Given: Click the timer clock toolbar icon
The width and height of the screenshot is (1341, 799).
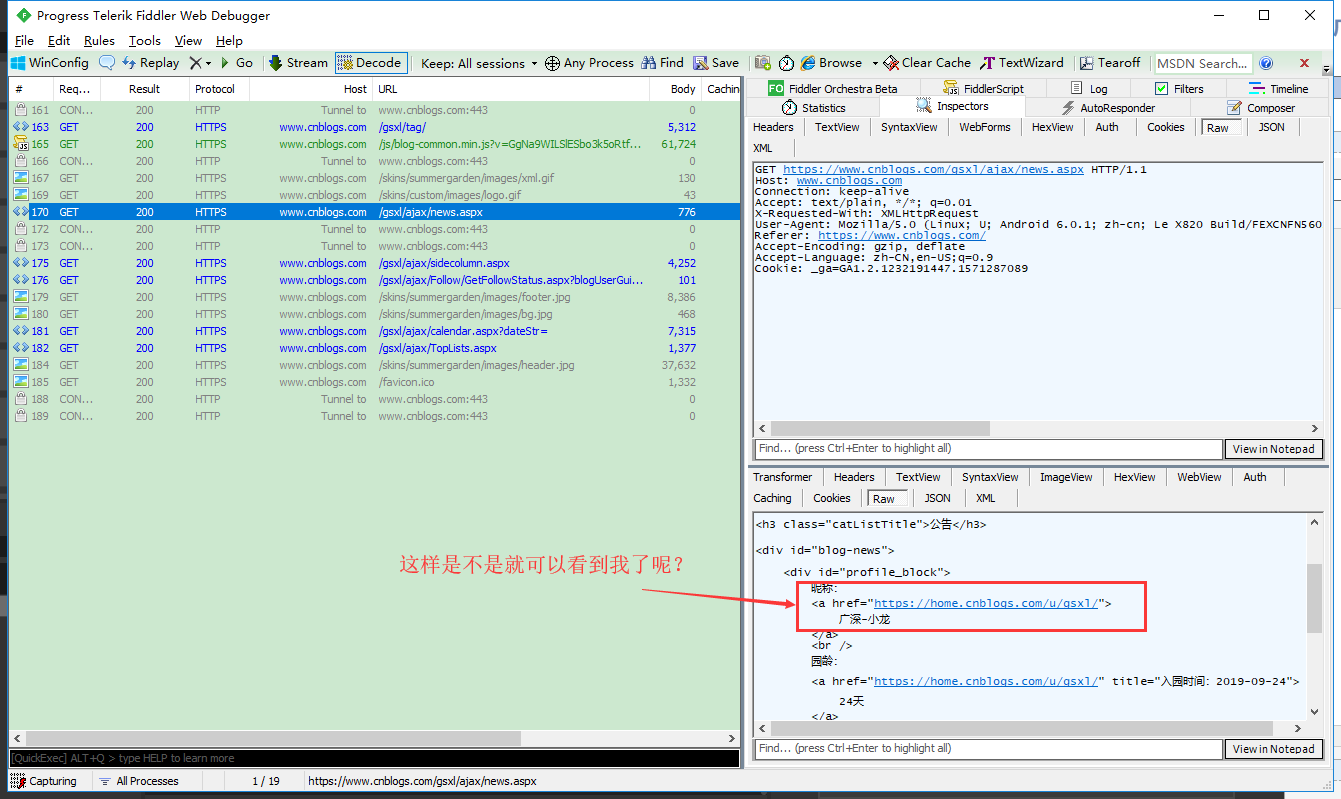Looking at the screenshot, I should pos(786,63).
